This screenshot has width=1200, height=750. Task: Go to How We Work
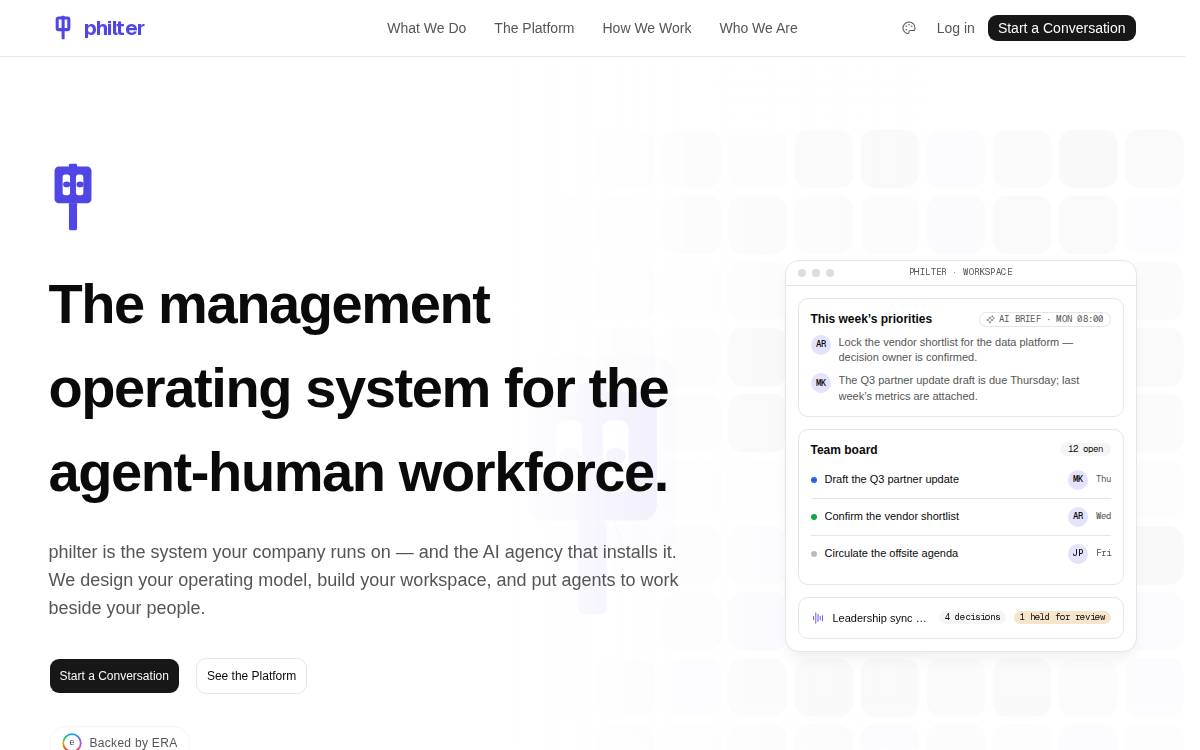click(x=647, y=28)
